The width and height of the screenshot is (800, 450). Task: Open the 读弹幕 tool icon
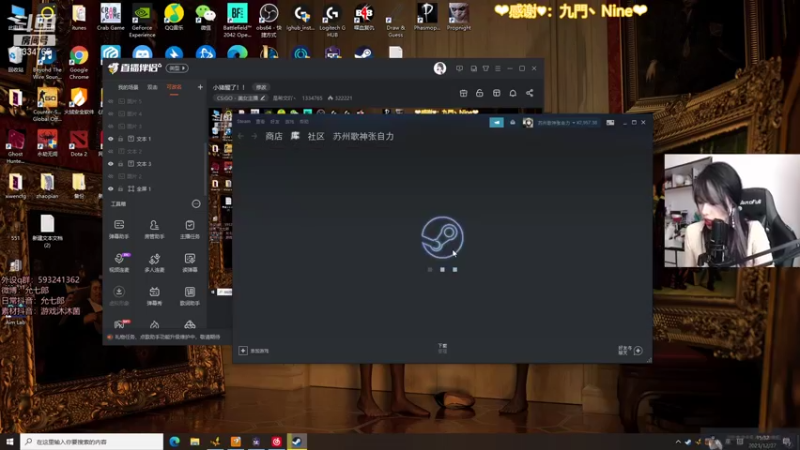190,262
